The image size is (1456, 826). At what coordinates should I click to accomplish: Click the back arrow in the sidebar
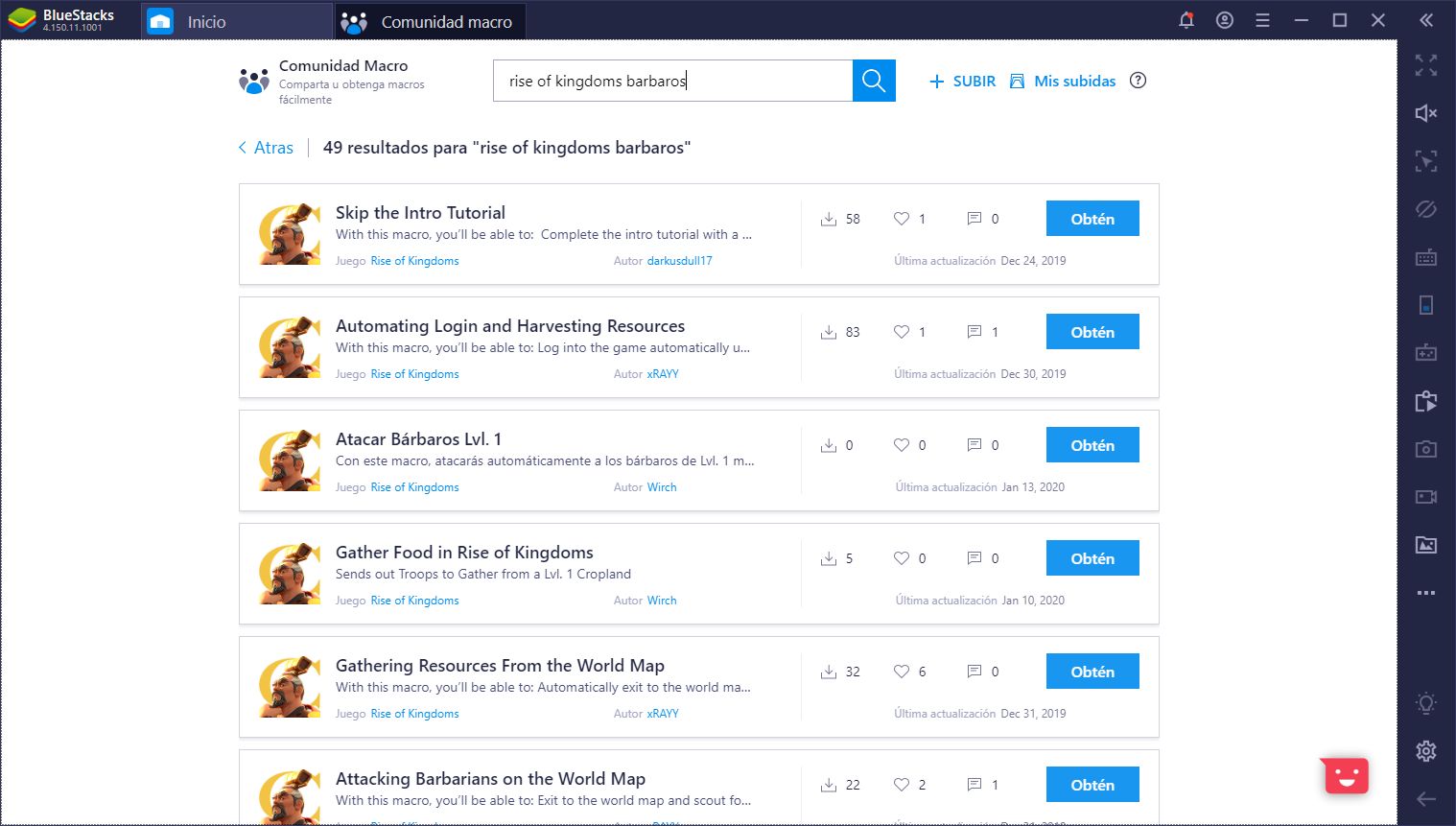pyautogui.click(x=1426, y=799)
